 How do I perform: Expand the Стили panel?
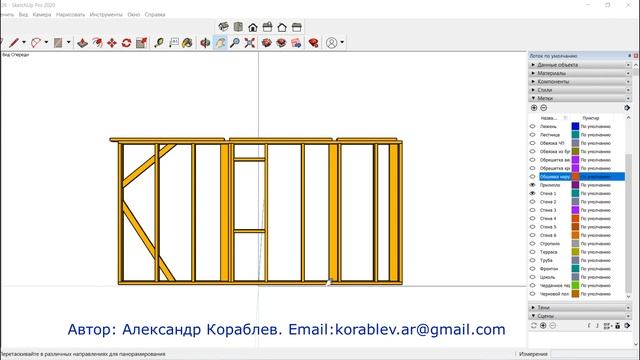(x=580, y=90)
